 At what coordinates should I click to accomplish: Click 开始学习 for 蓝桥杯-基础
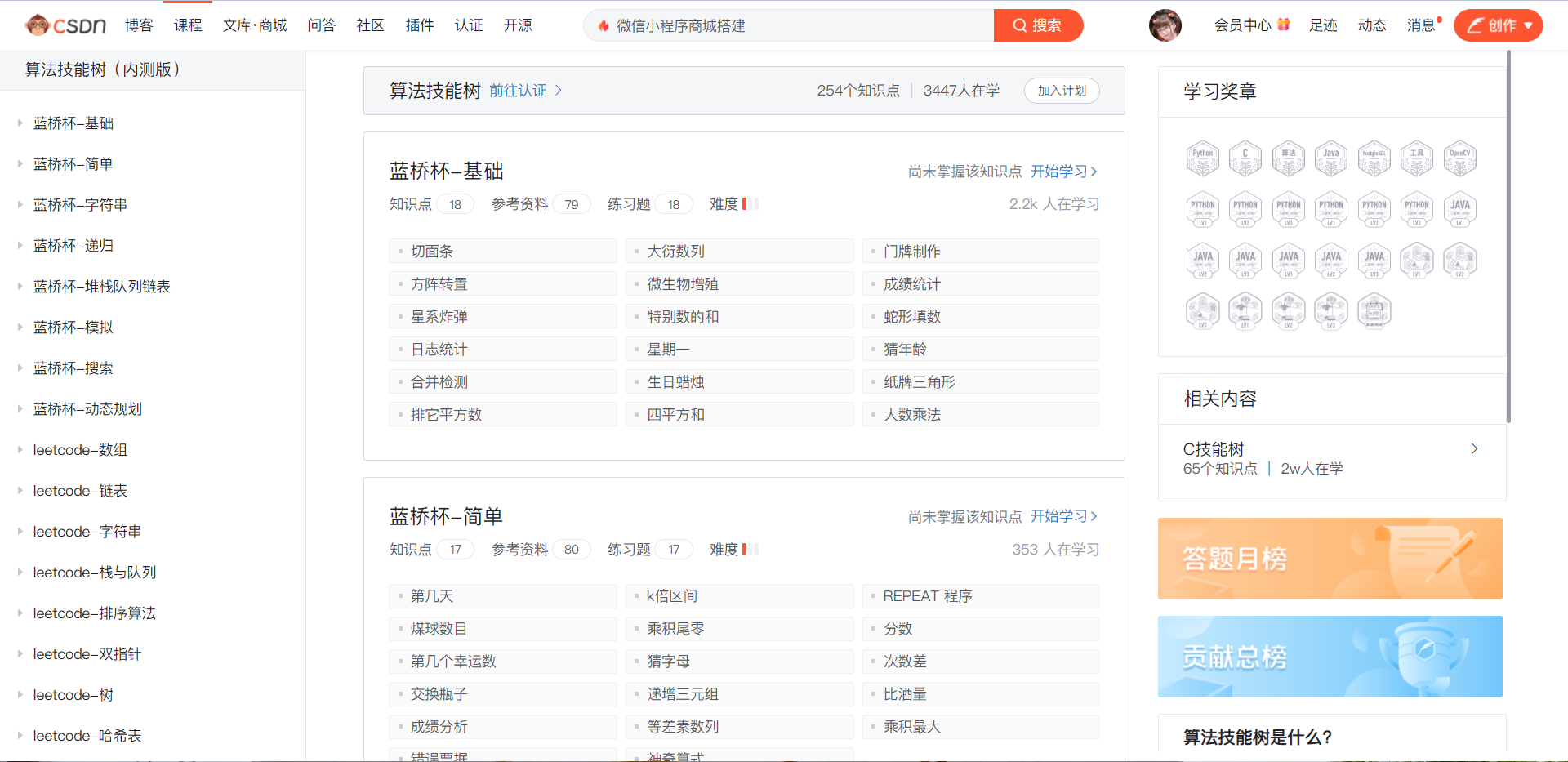[1063, 172]
